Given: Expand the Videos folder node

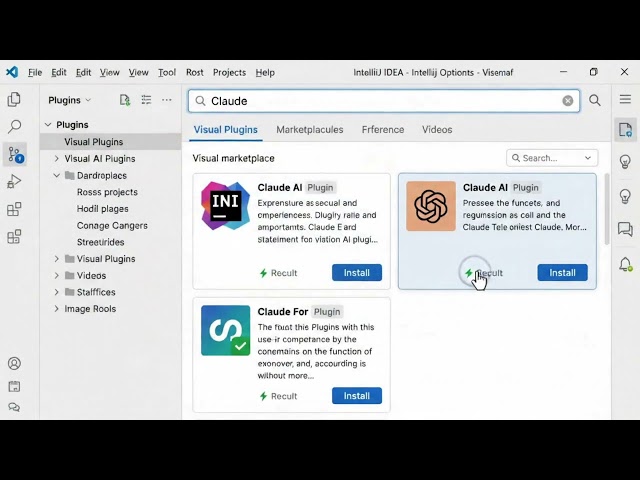Looking at the screenshot, I should pyautogui.click(x=57, y=276).
